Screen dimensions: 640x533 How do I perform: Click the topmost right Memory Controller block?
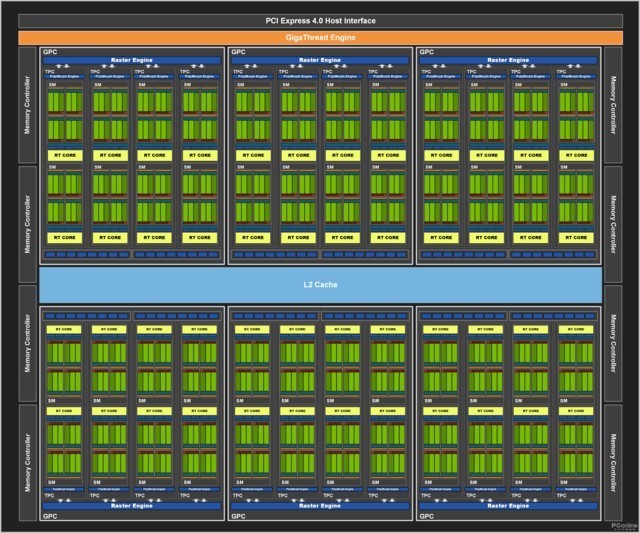point(621,103)
